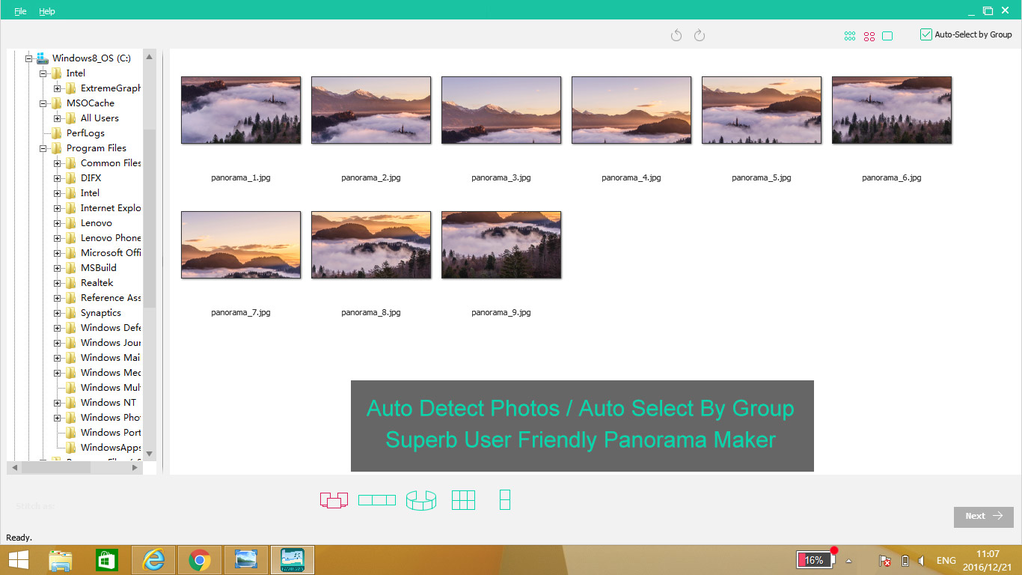This screenshot has height=575, width=1022.
Task: Expand the Windows NT folder node
Action: click(57, 403)
